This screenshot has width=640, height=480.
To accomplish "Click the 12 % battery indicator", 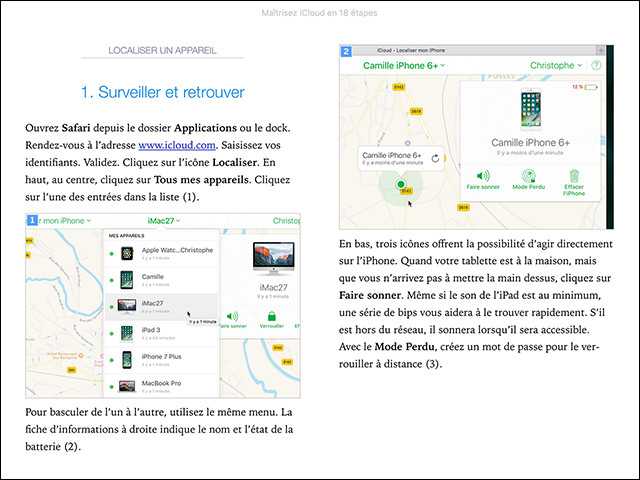I will click(584, 87).
